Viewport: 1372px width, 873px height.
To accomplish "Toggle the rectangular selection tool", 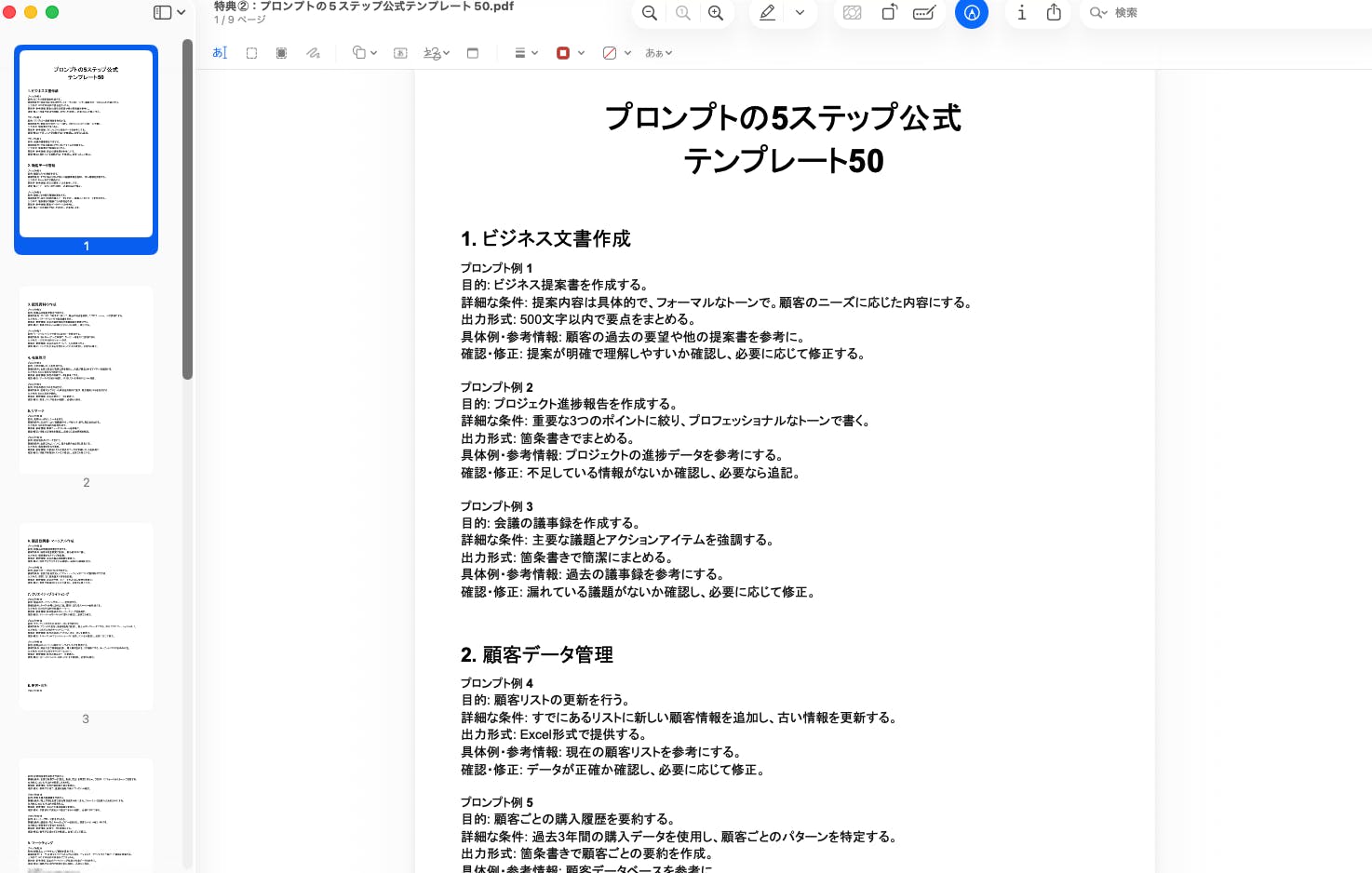I will pos(251,53).
